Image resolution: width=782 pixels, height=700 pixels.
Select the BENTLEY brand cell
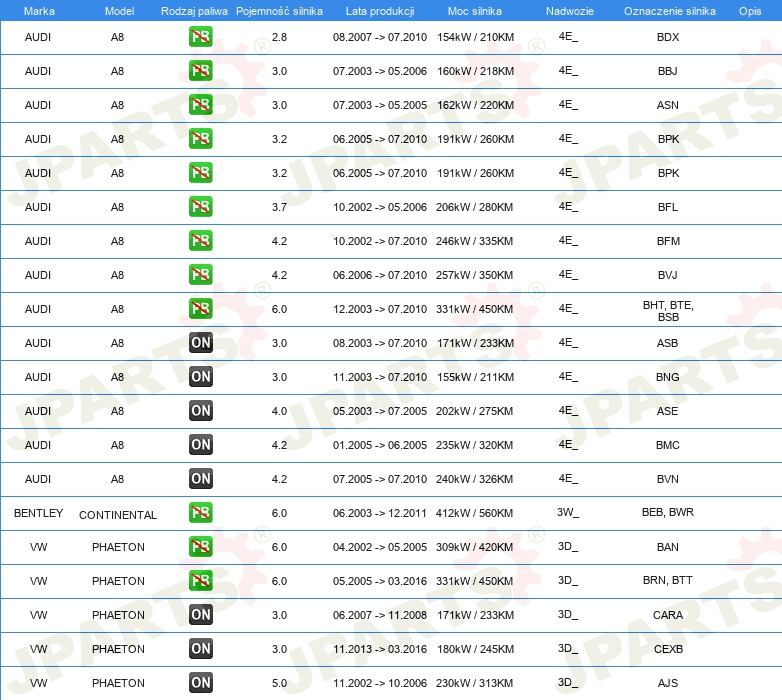pos(38,513)
